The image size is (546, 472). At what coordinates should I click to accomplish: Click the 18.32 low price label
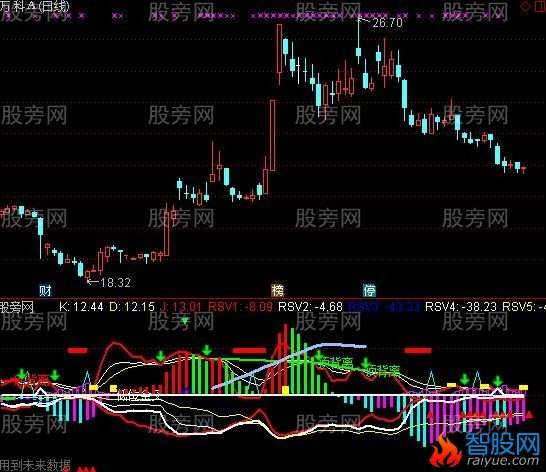click(x=115, y=283)
